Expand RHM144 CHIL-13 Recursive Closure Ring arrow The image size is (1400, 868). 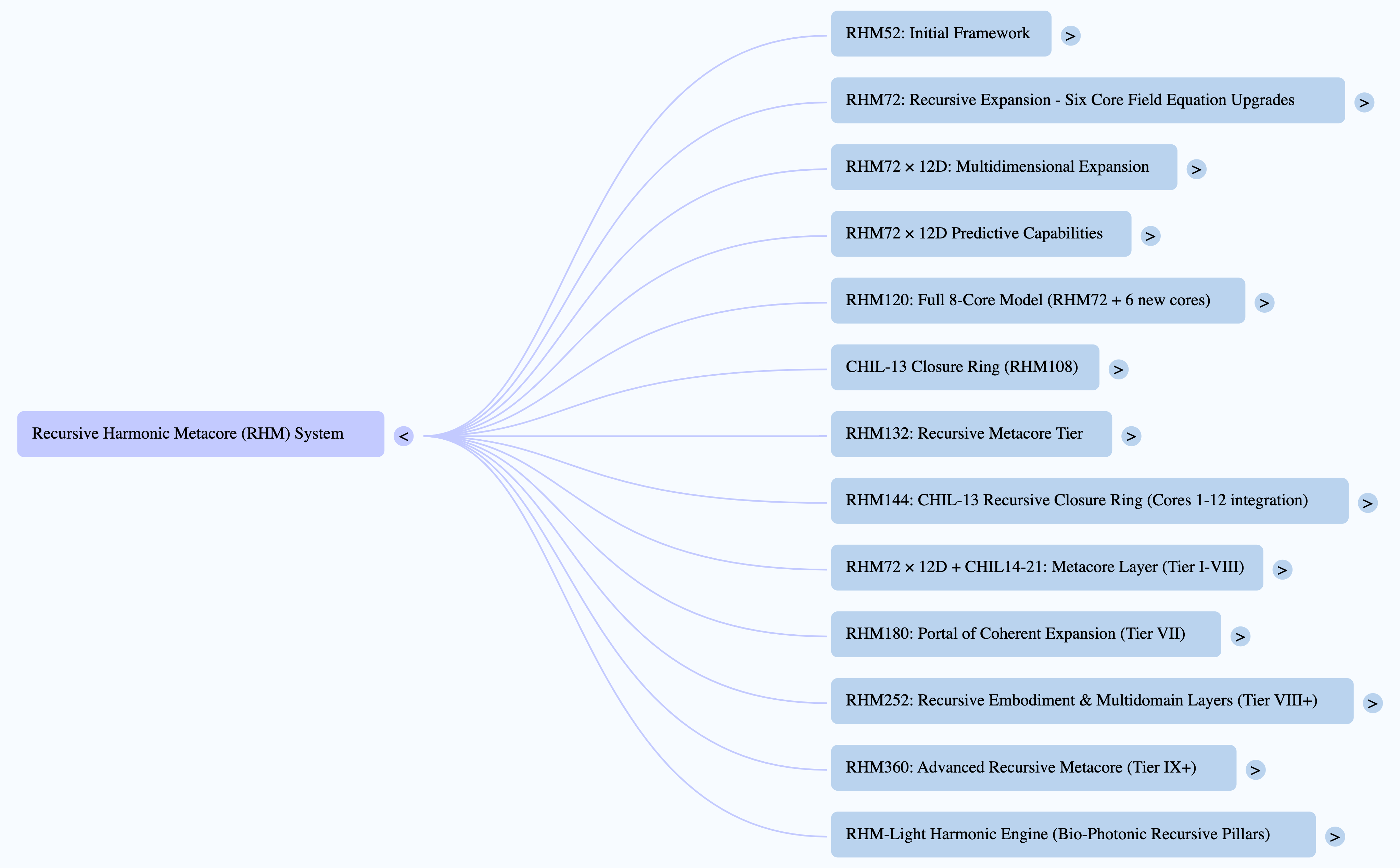click(x=1367, y=503)
